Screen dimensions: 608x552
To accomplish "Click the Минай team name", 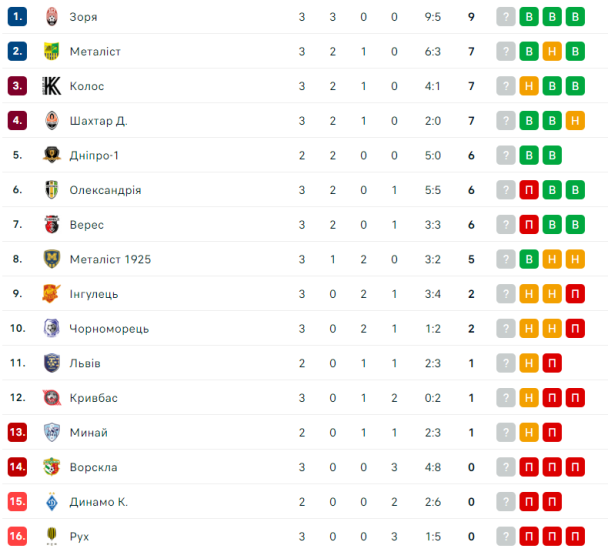I will [88, 433].
